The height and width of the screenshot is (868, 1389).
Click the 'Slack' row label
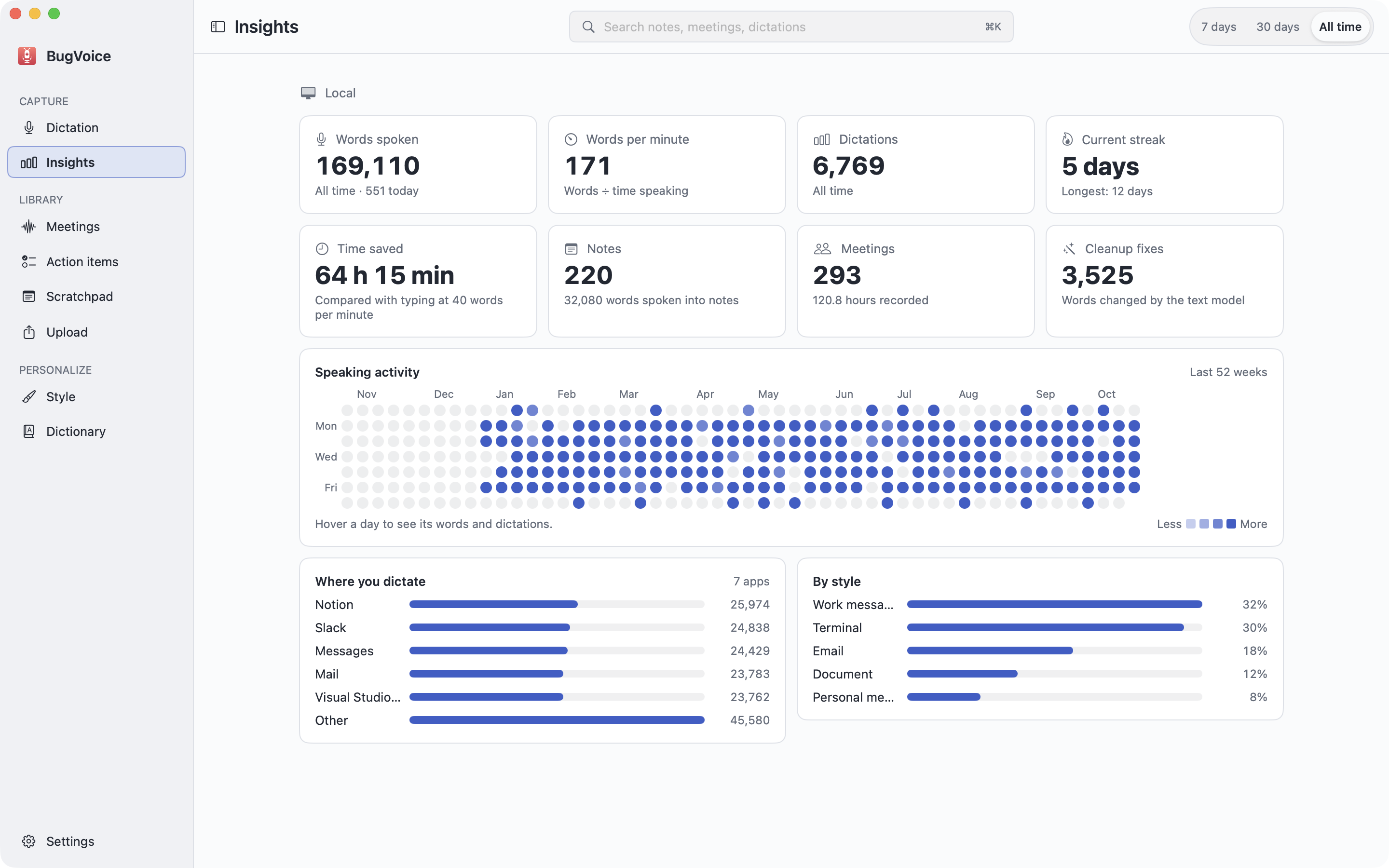click(x=330, y=627)
